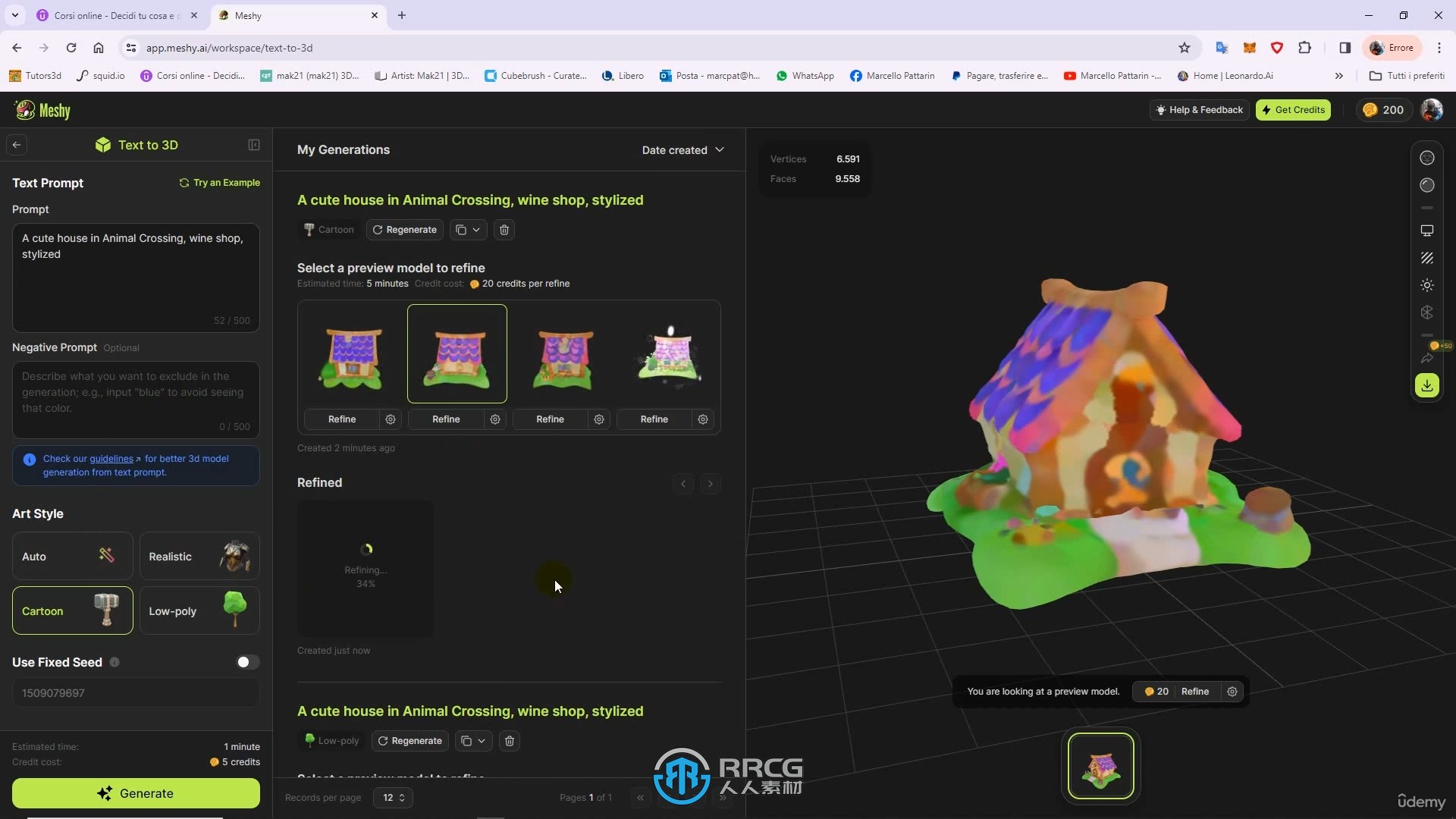Select the Realistic art style icon
1456x819 pixels.
point(198,556)
